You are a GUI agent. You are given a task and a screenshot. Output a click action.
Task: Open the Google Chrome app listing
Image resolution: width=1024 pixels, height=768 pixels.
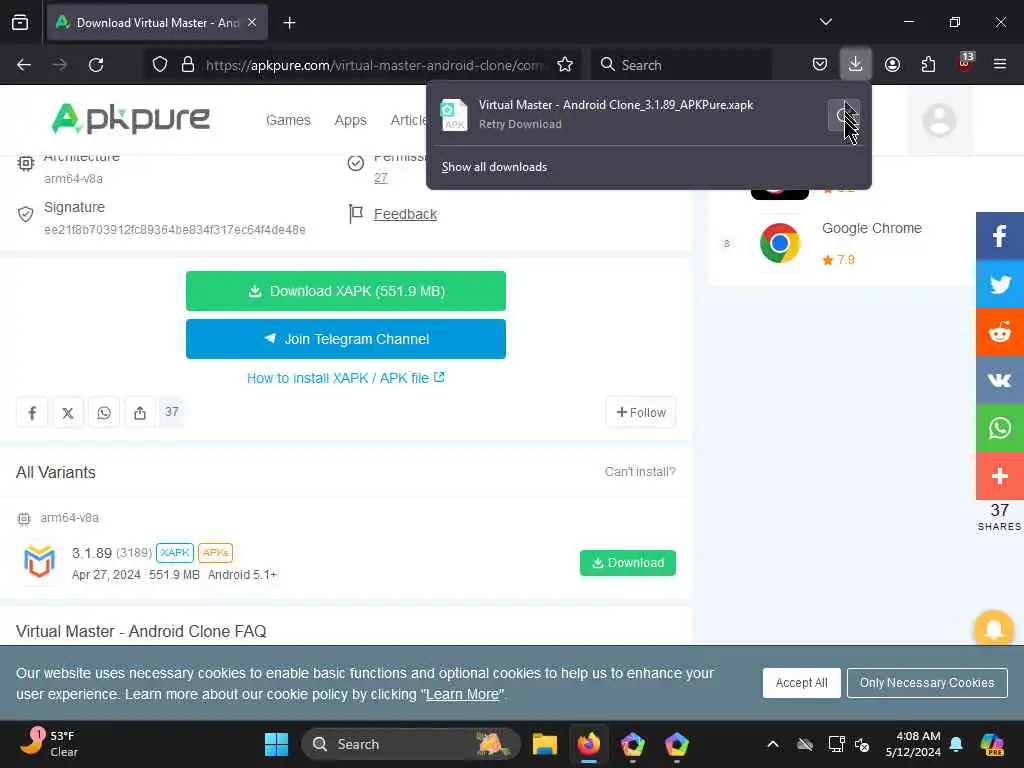871,228
